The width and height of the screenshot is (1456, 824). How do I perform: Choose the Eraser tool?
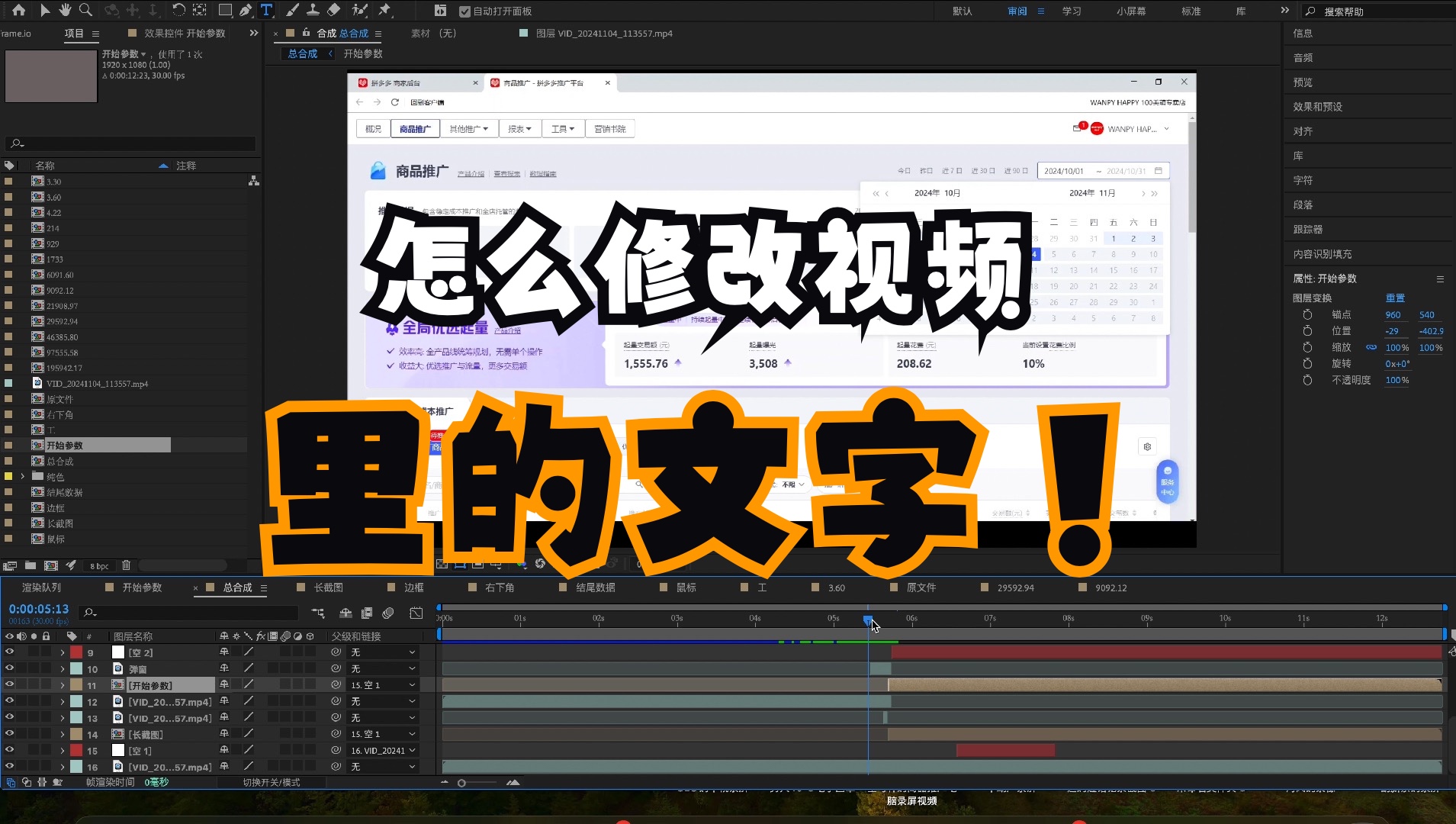[333, 11]
